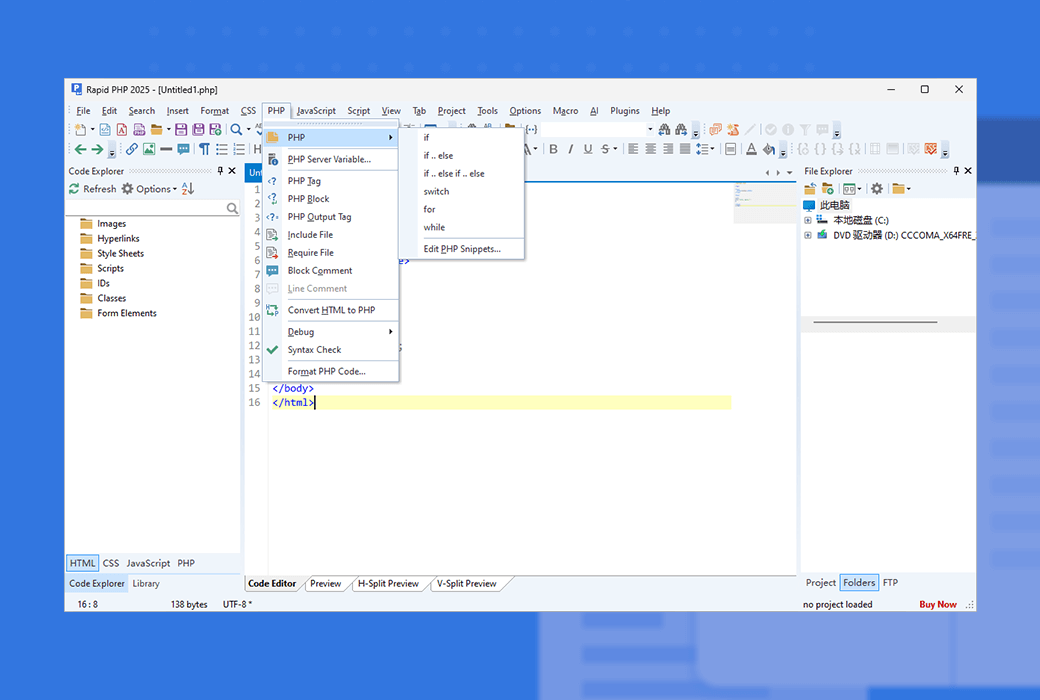Screen dimensions: 1040x700
Task: Click the Insert Hyperlink chain icon
Action: pyautogui.click(x=132, y=149)
